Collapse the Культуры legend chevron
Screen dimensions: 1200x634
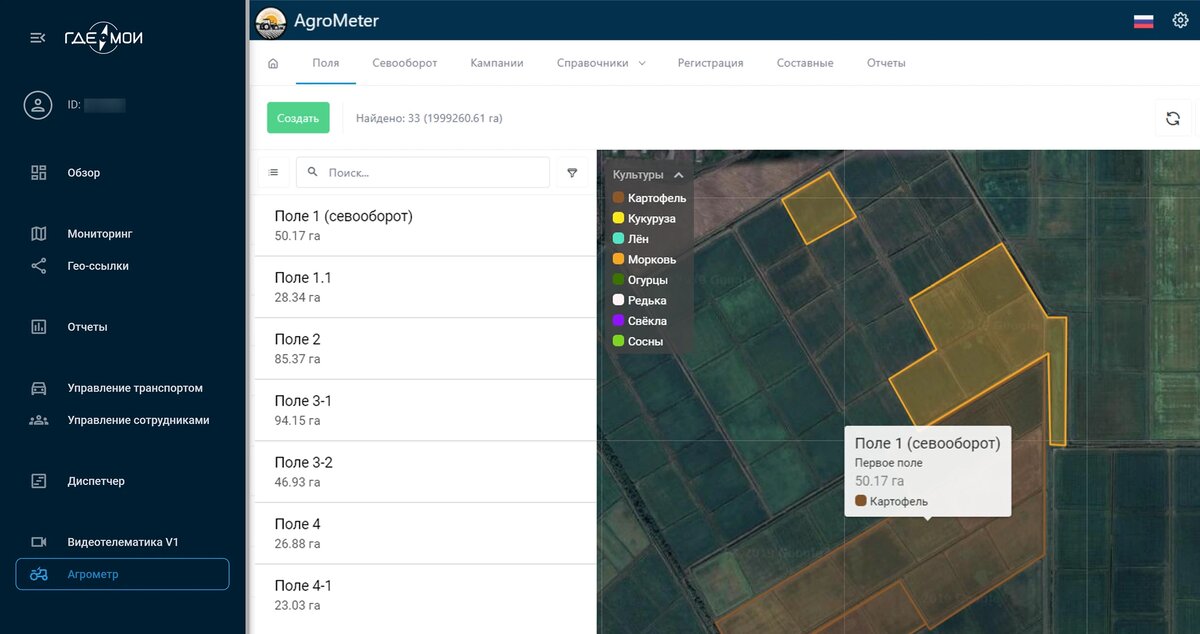(x=679, y=174)
